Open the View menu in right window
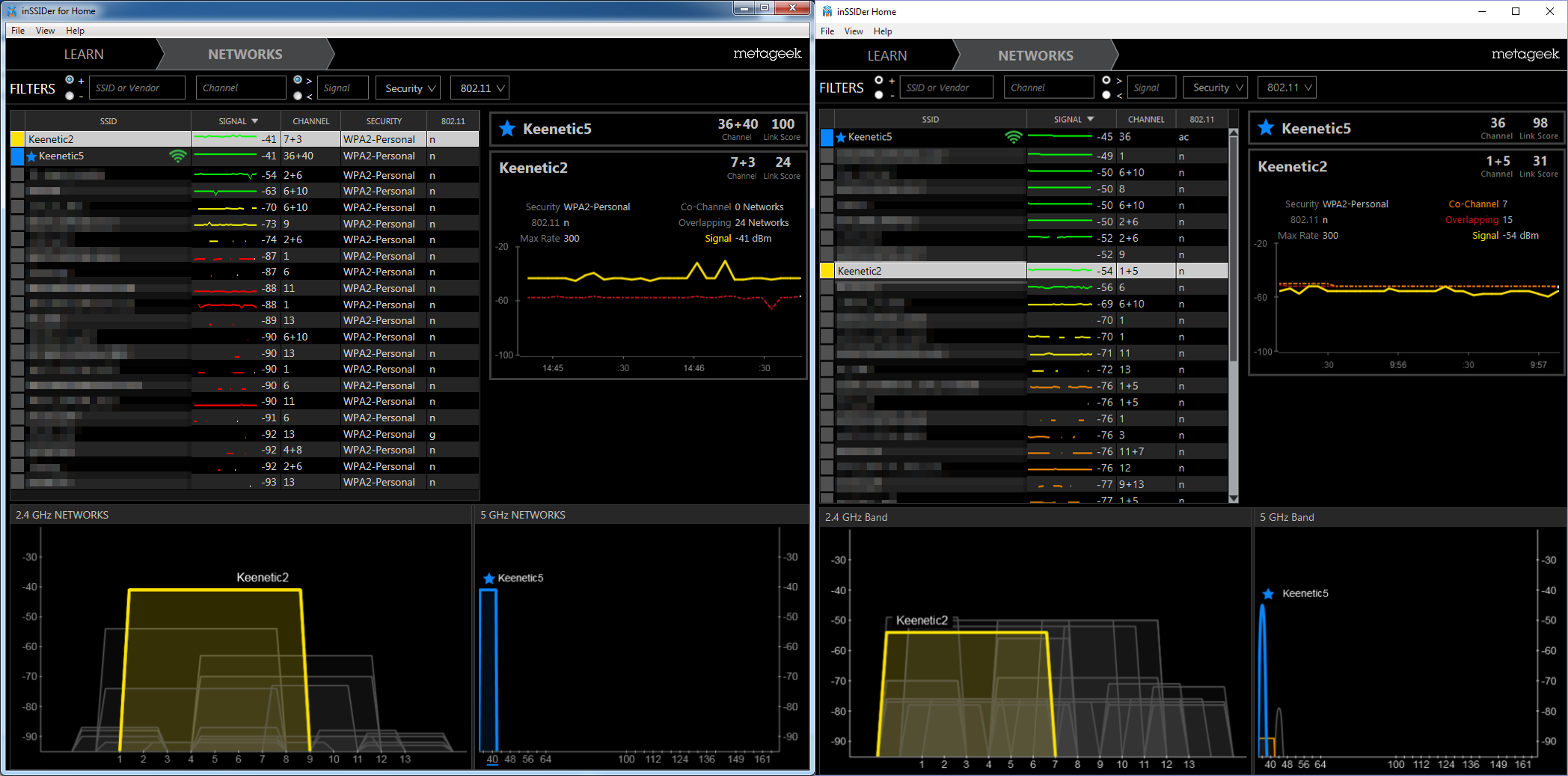Viewport: 1568px width, 776px height. (854, 31)
